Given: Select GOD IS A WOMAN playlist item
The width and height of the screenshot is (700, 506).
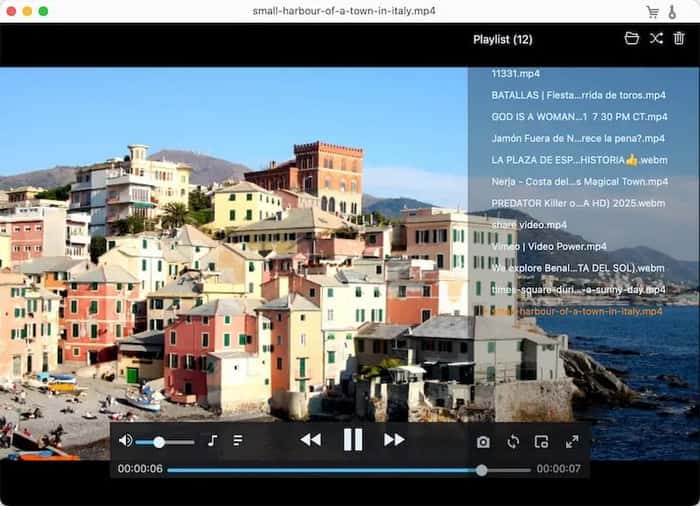Looking at the screenshot, I should coord(579,117).
